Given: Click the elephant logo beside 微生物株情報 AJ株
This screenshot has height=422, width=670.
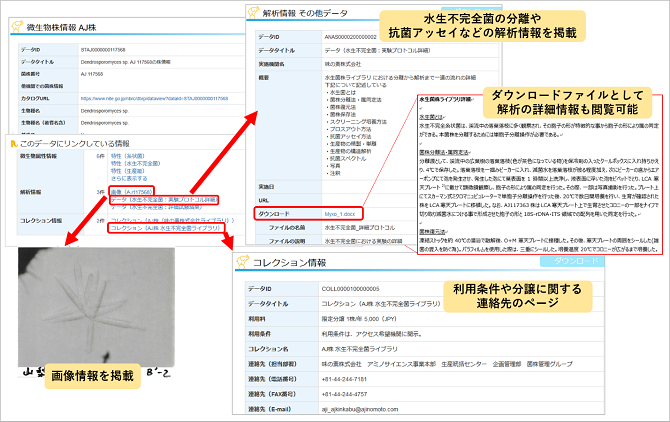Looking at the screenshot, I should pos(17,27).
